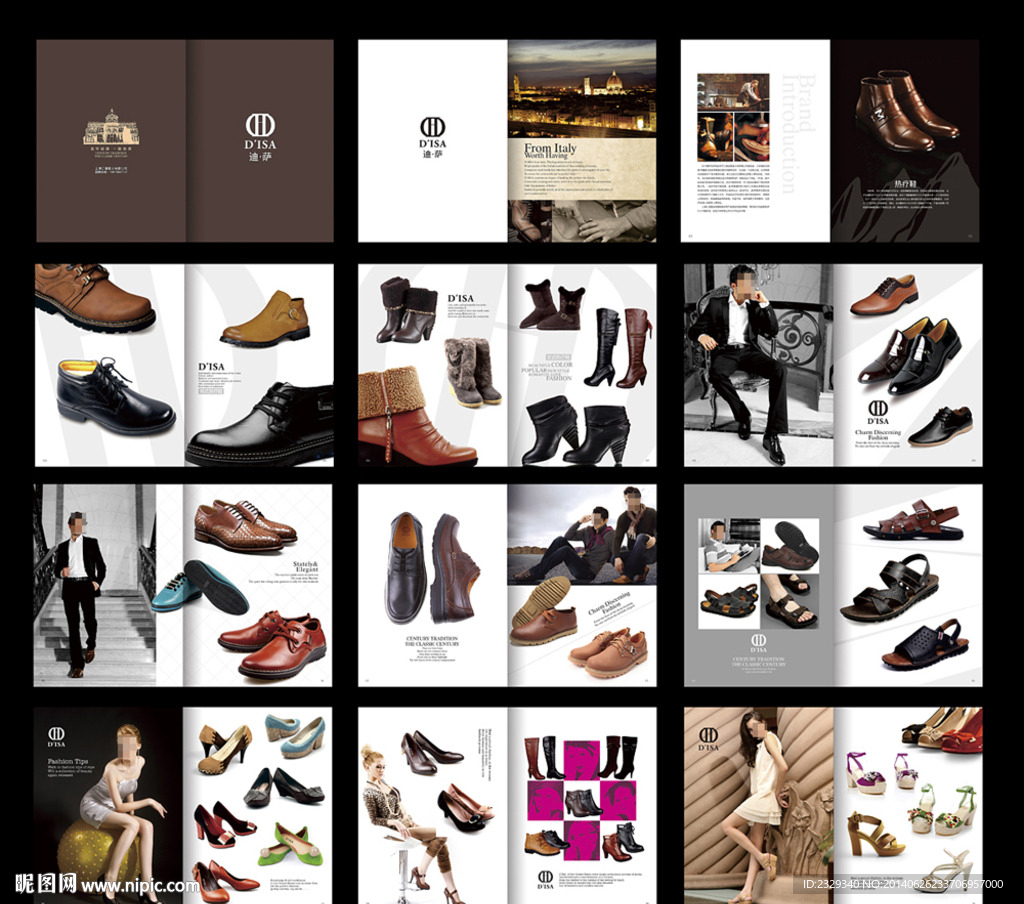The image size is (1024, 904).
Task: Select the black boot with yellow lining
Action: 114,396
